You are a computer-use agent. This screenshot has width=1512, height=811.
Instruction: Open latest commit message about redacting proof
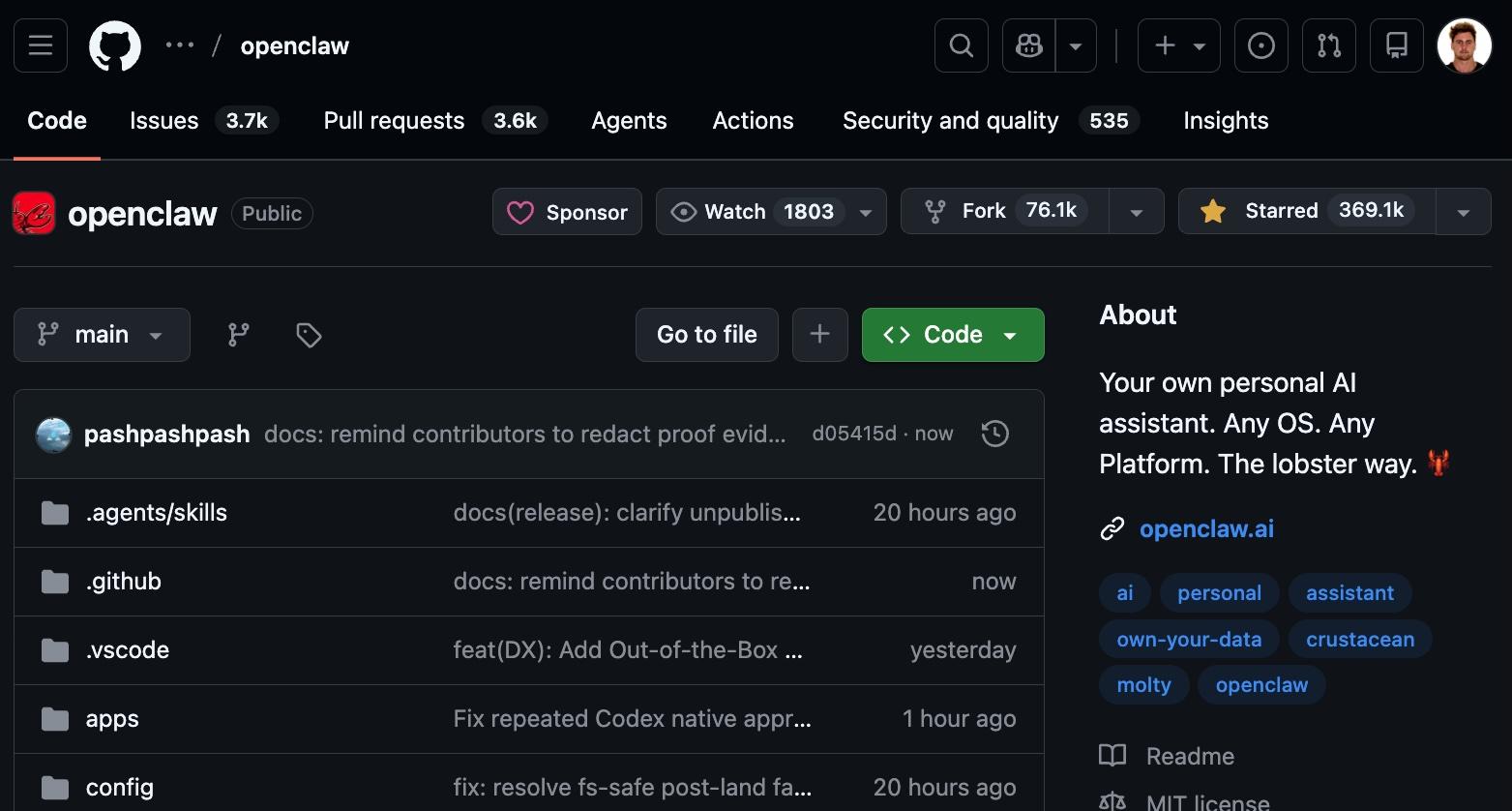(525, 435)
